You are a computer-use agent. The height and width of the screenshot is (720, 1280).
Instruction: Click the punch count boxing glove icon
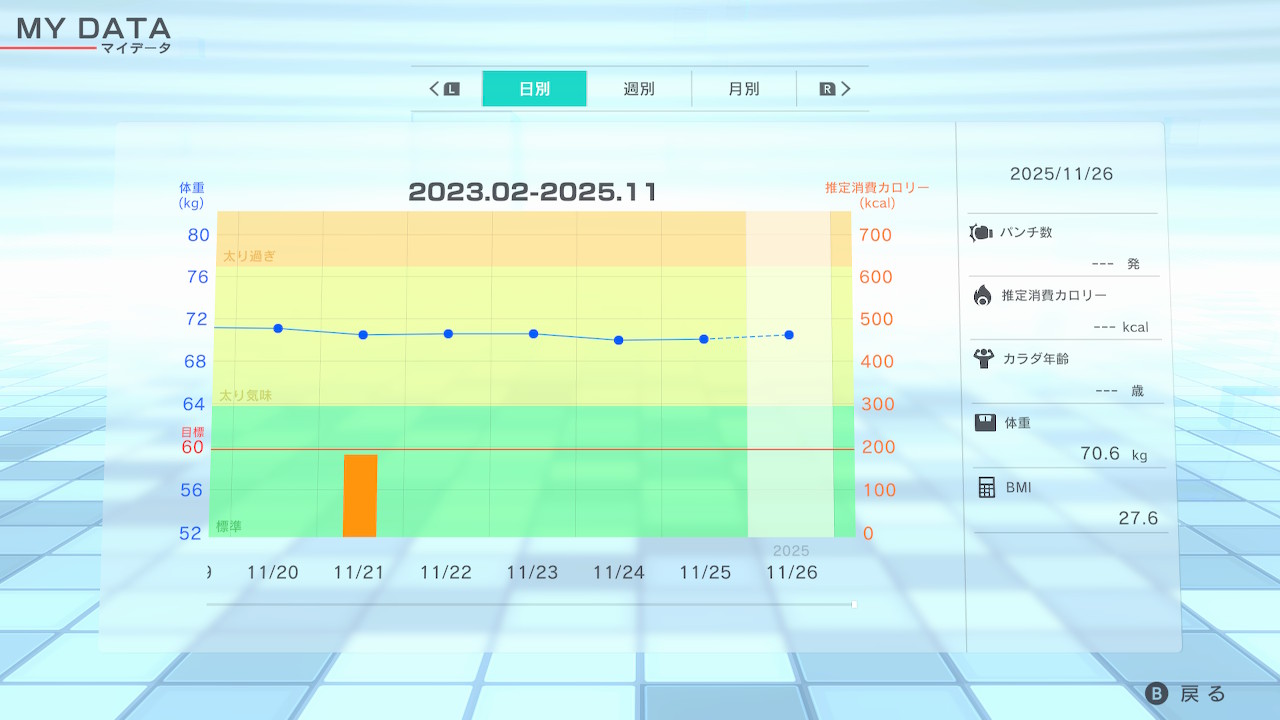[x=980, y=233]
